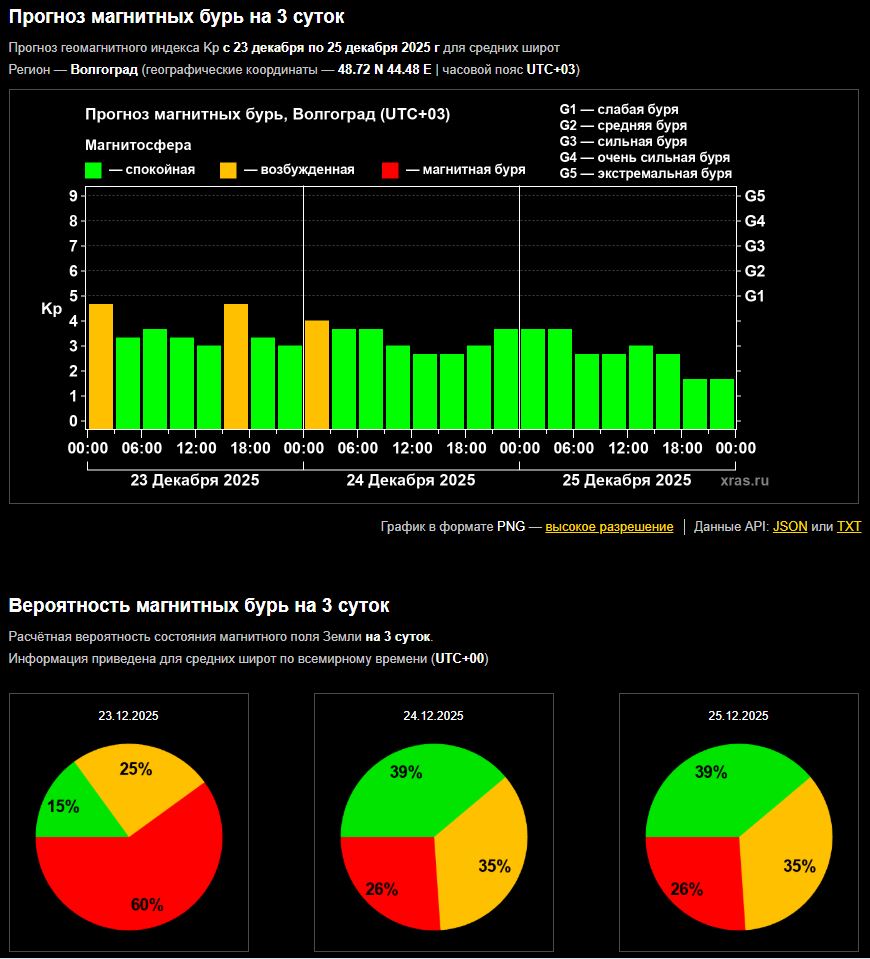This screenshot has width=870, height=959.
Task: Click the orange bar at start of 24 December
Action: pos(317,374)
